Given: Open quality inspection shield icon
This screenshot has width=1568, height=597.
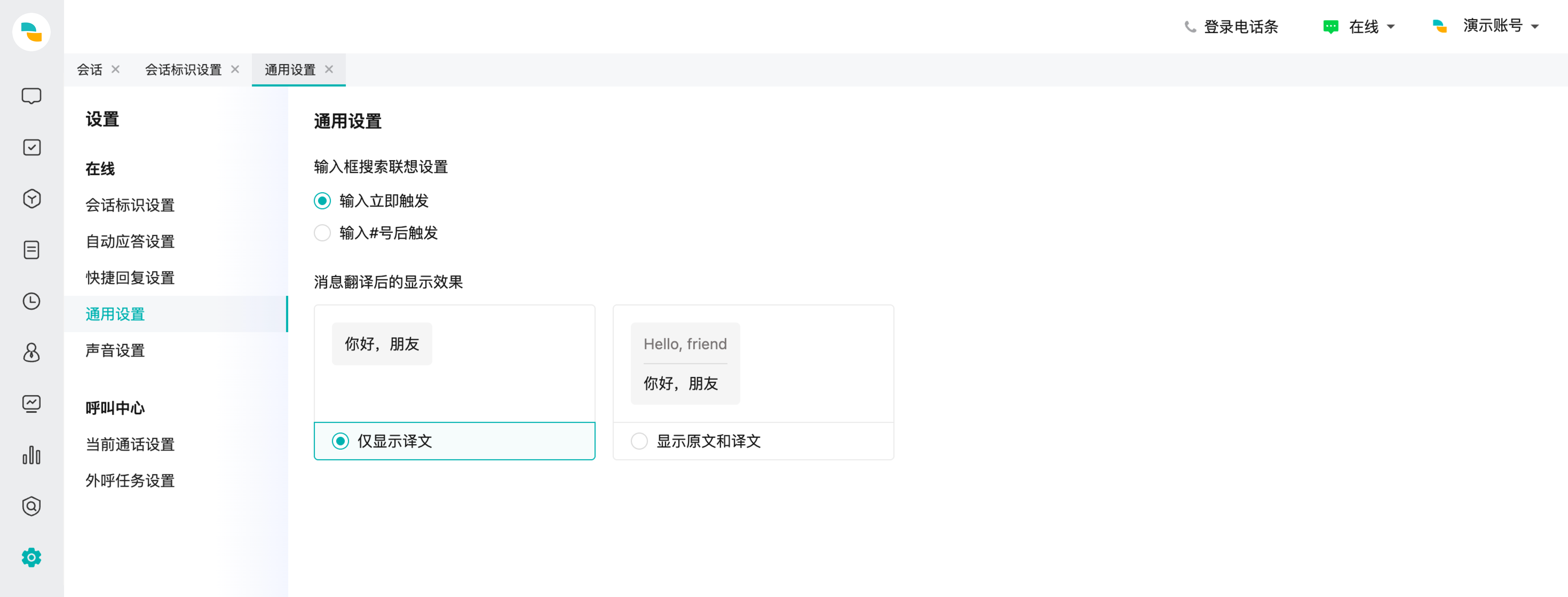Looking at the screenshot, I should (x=31, y=506).
